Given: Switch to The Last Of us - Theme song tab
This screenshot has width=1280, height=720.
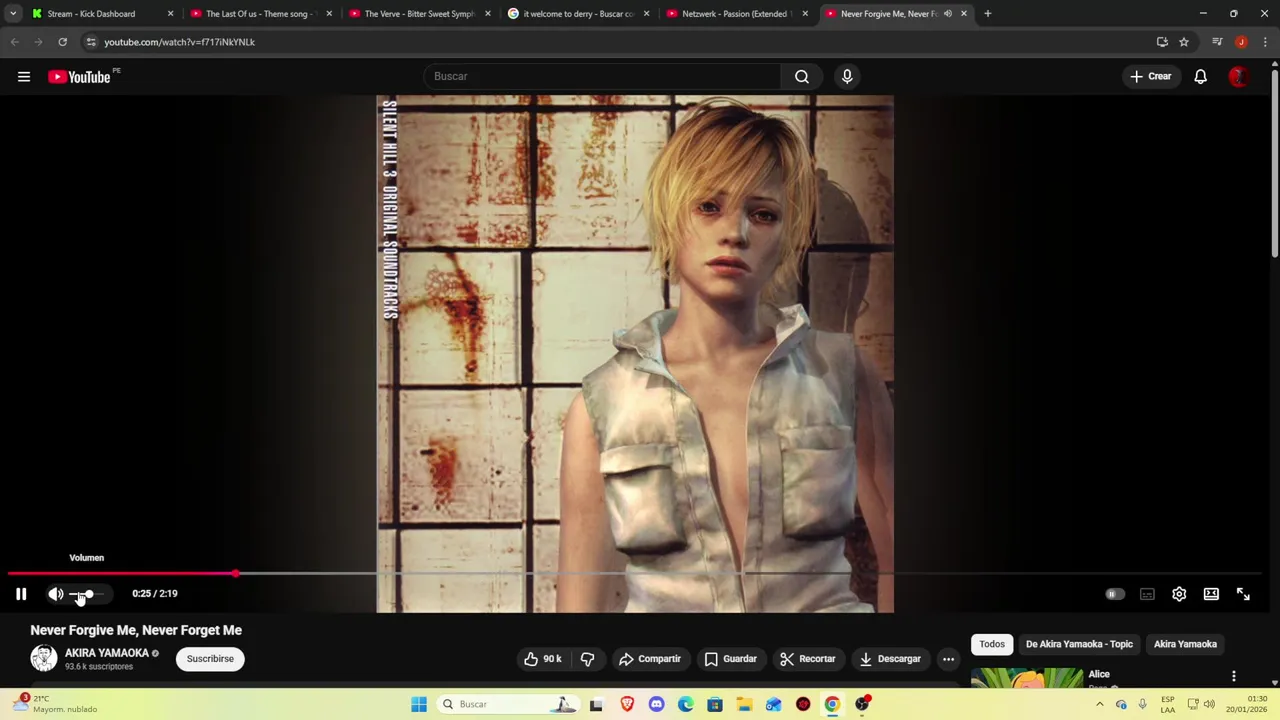Looking at the screenshot, I should click(x=259, y=14).
